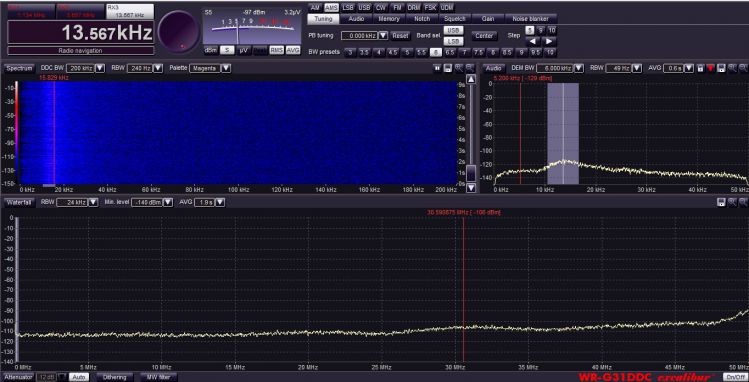Zoom in on the spectrum panel
Screen dimensions: 749x382
pyautogui.click(x=459, y=69)
